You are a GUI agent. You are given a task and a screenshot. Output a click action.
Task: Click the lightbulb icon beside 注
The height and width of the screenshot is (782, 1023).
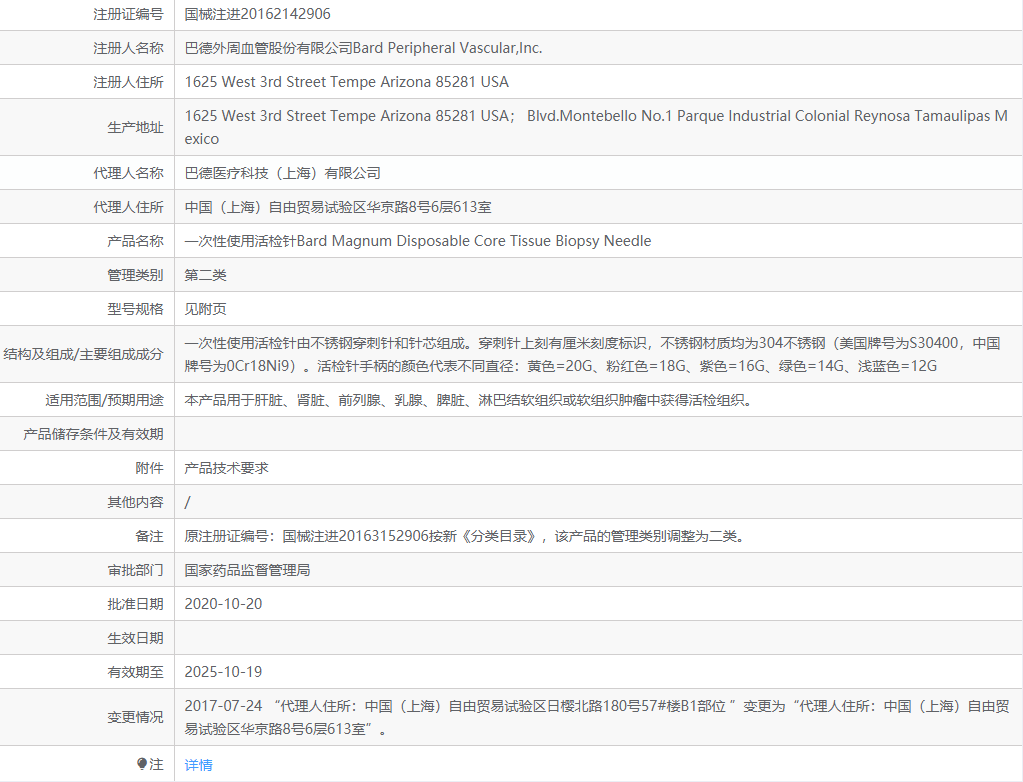click(142, 763)
